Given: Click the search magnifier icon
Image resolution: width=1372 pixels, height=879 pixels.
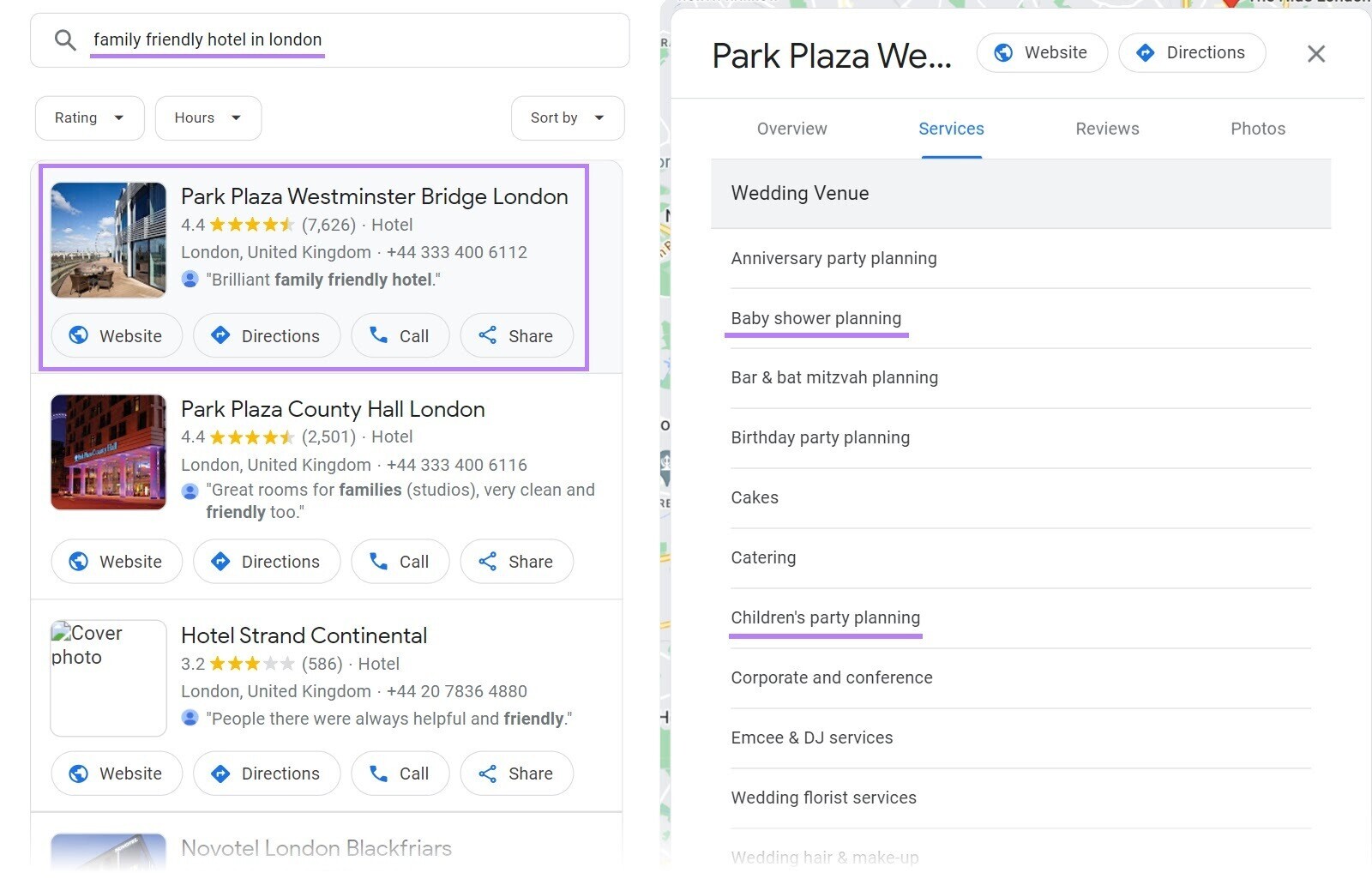Looking at the screenshot, I should [x=65, y=40].
